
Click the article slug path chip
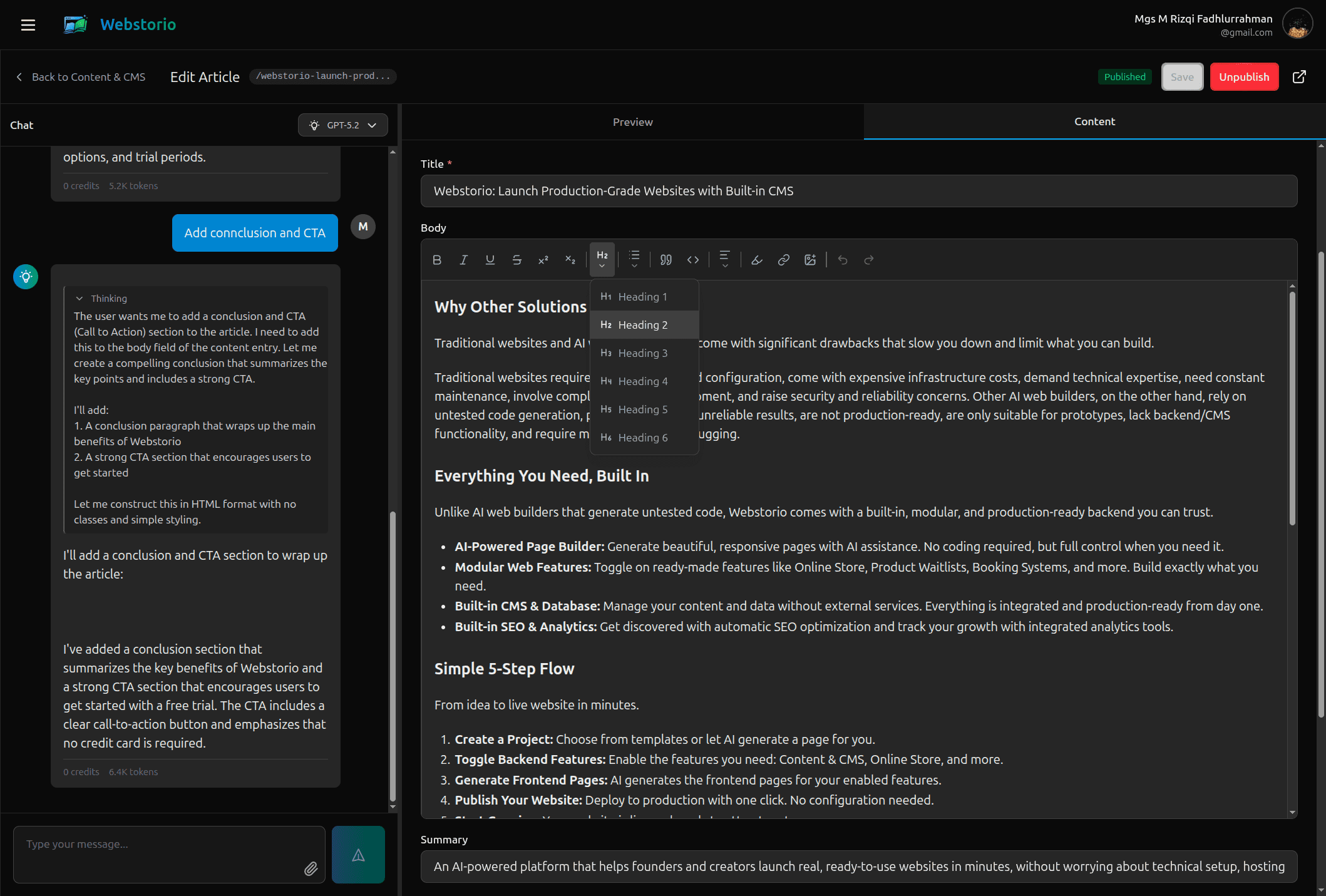[323, 76]
